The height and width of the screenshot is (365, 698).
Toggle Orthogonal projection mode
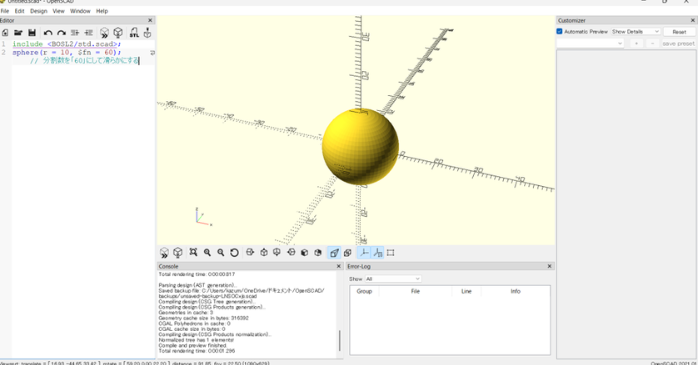pyautogui.click(x=348, y=252)
